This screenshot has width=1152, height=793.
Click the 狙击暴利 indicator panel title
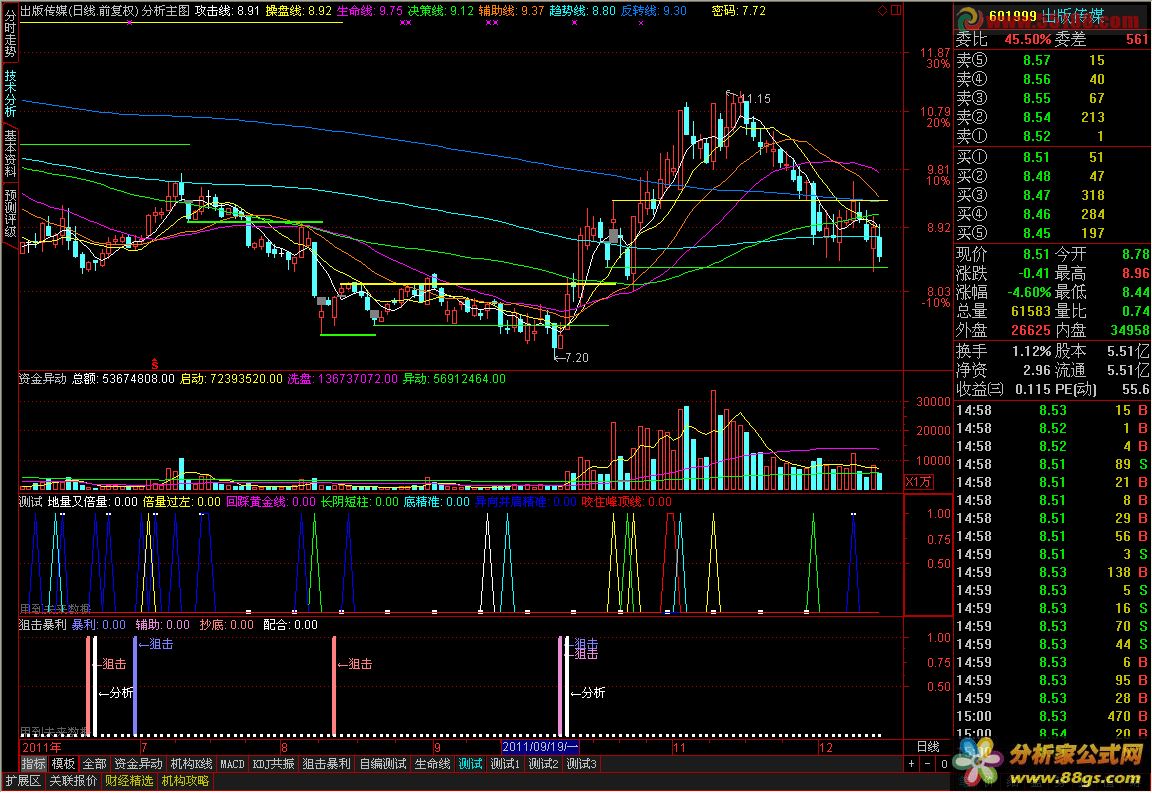tap(43, 625)
